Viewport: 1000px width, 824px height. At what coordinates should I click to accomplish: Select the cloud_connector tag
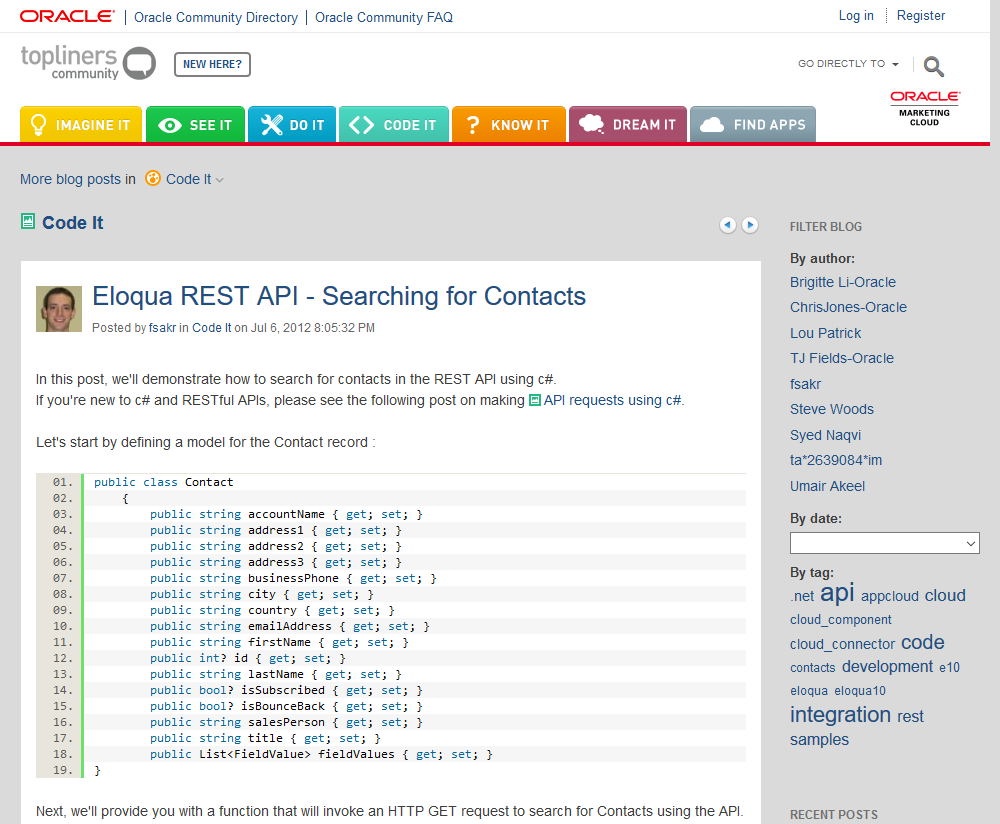pos(842,644)
